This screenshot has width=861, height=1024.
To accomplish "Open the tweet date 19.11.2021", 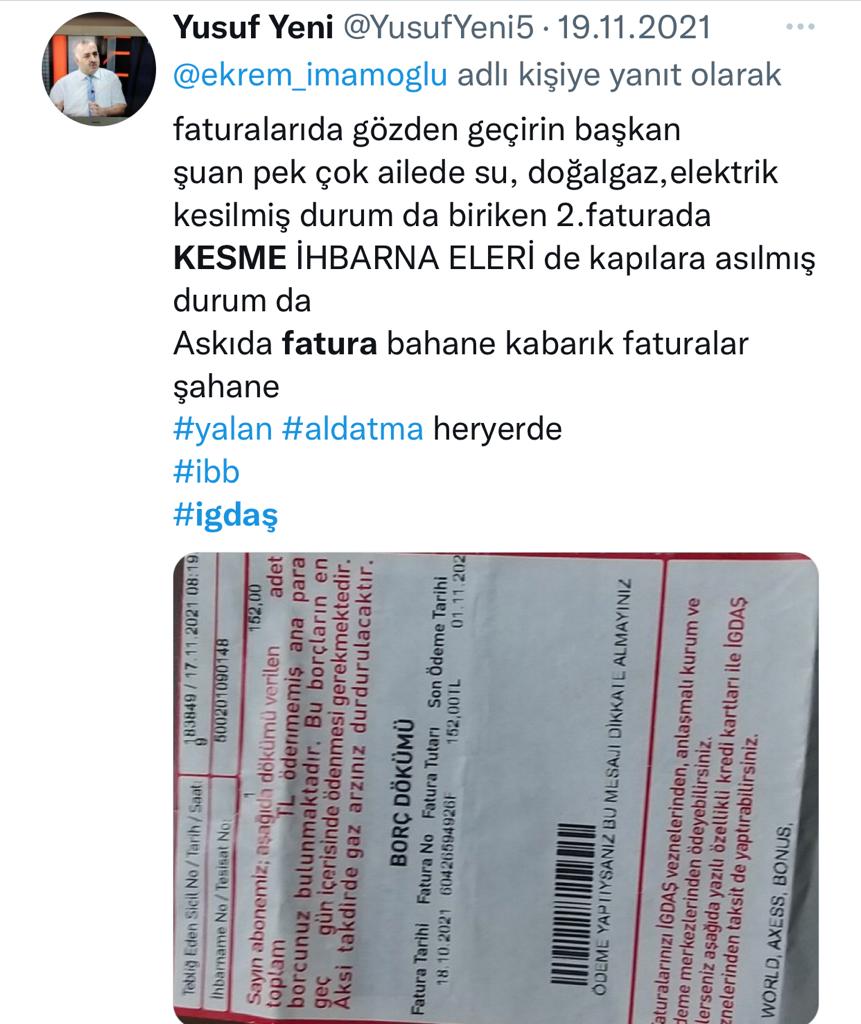I will 634,27.
